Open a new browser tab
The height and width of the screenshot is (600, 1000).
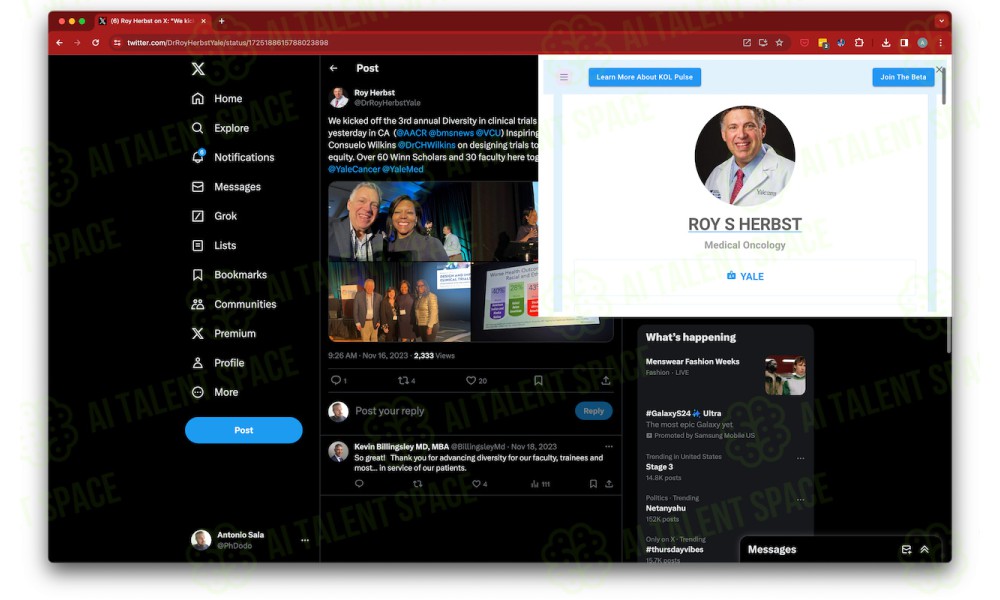tap(221, 21)
